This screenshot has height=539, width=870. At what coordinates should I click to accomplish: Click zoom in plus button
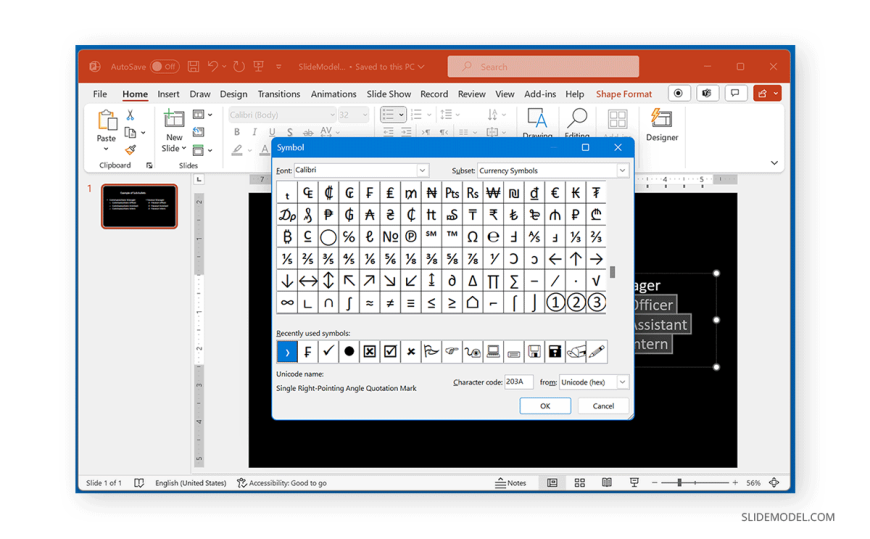[735, 483]
